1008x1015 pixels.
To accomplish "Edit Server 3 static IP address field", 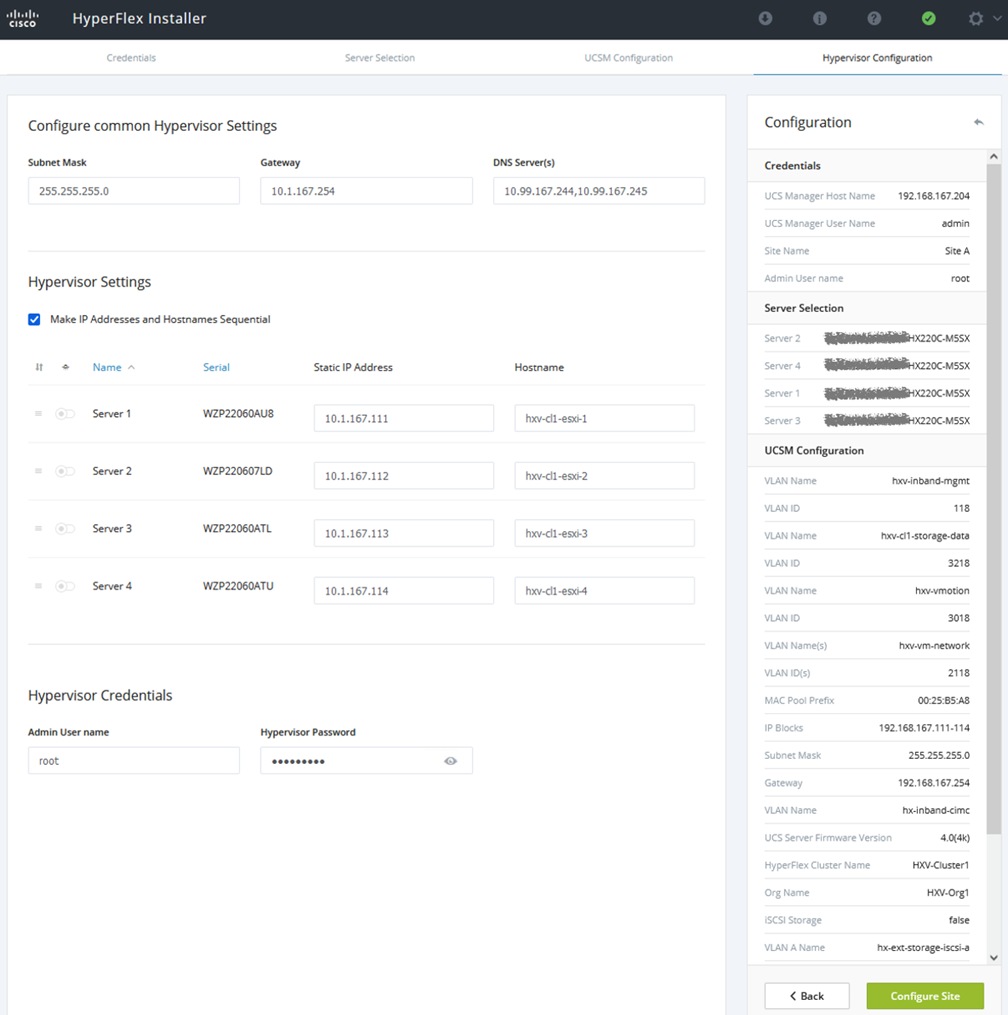I will pyautogui.click(x=404, y=533).
